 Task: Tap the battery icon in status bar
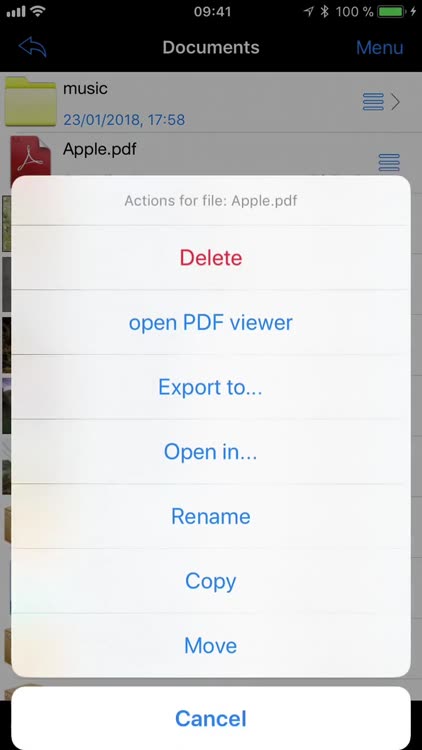(390, 12)
